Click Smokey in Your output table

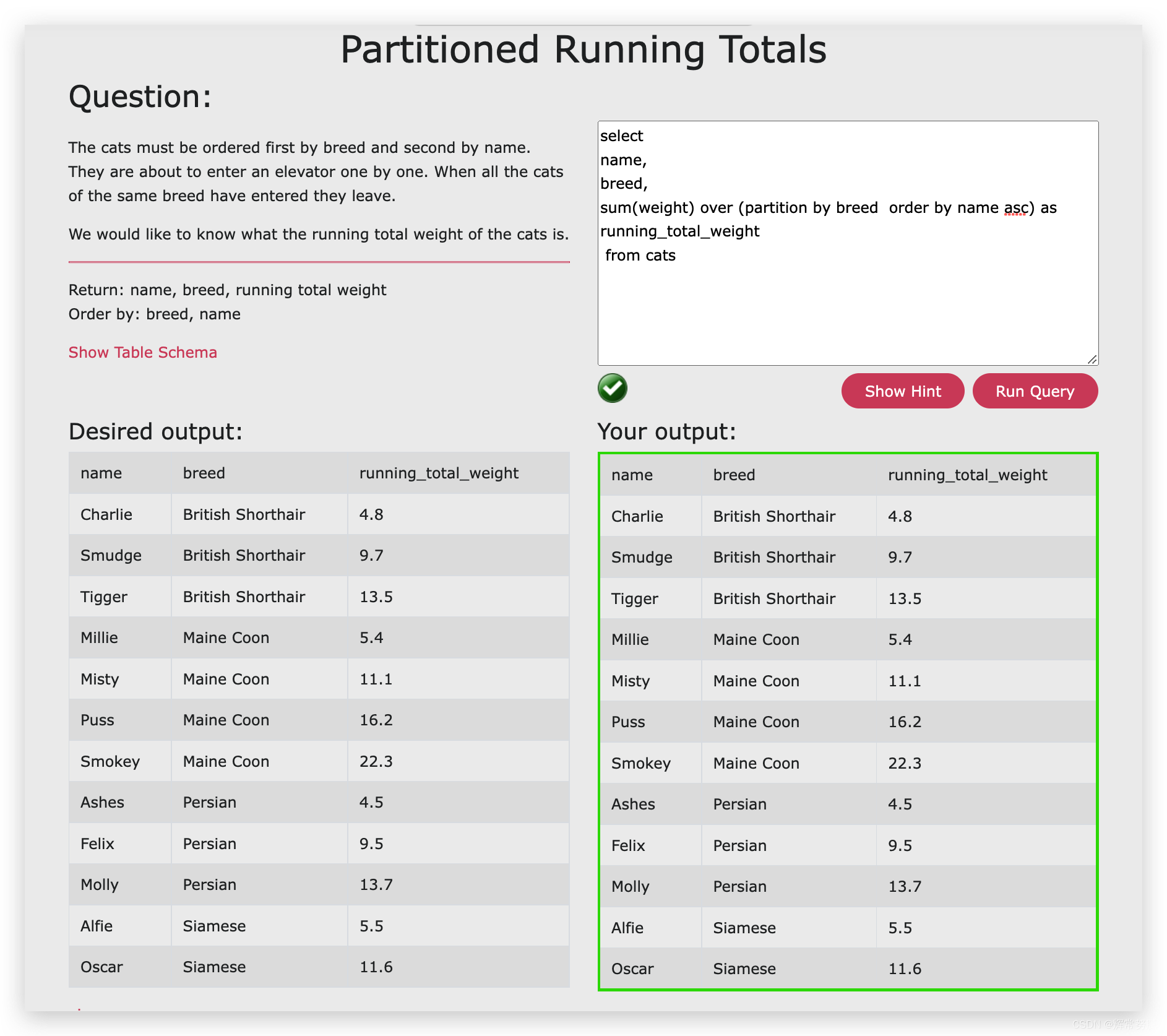point(641,763)
